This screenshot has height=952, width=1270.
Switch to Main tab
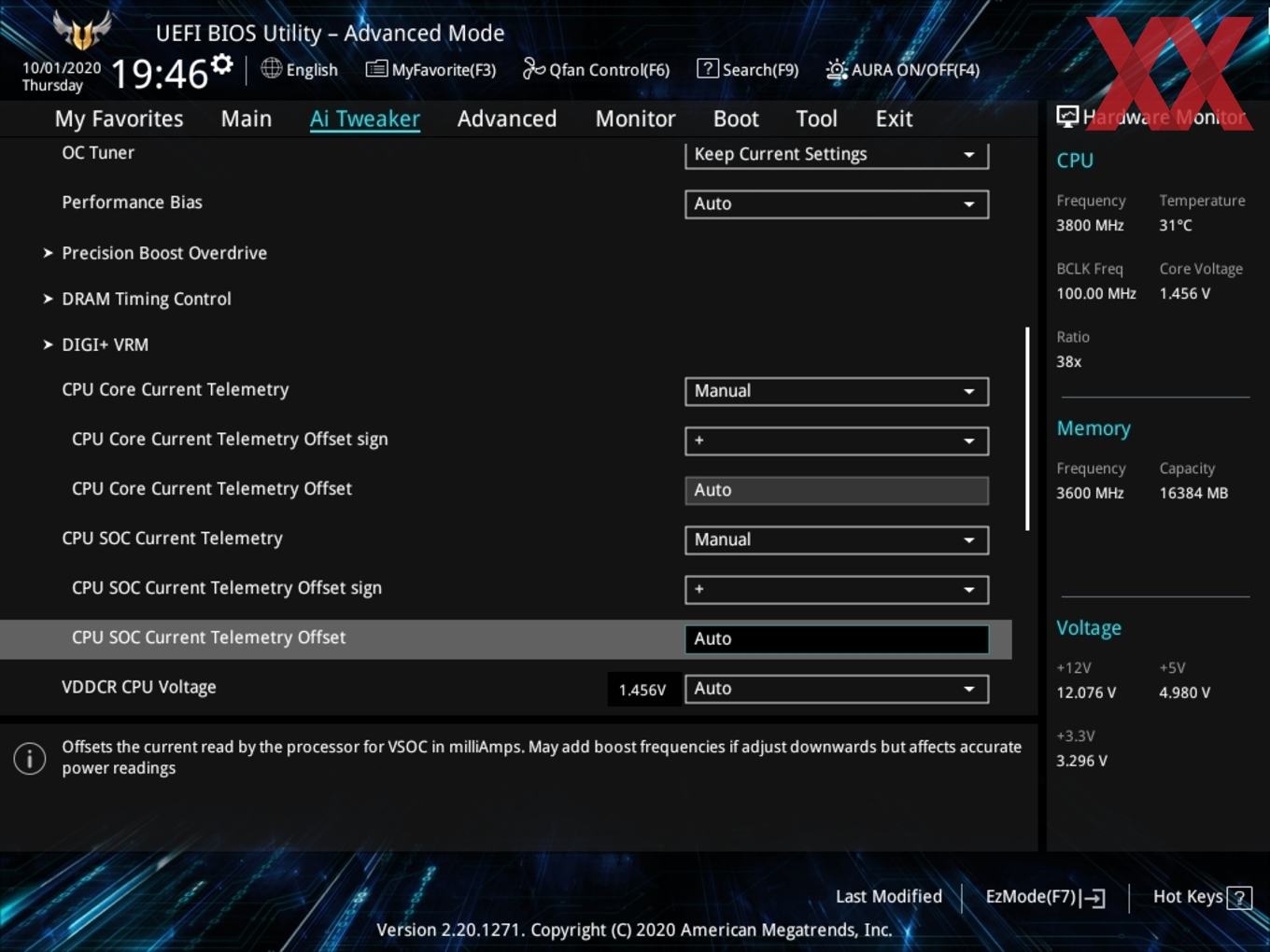tap(247, 119)
